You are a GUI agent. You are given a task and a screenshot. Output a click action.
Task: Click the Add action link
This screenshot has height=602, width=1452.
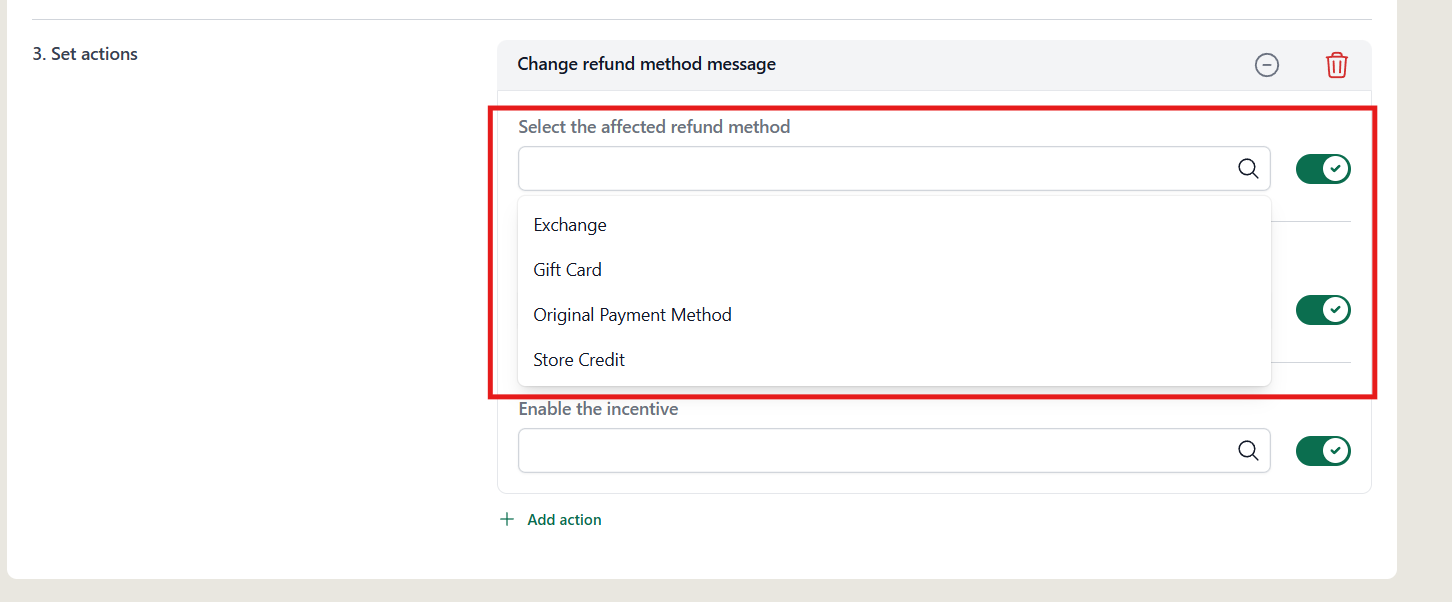(x=564, y=520)
